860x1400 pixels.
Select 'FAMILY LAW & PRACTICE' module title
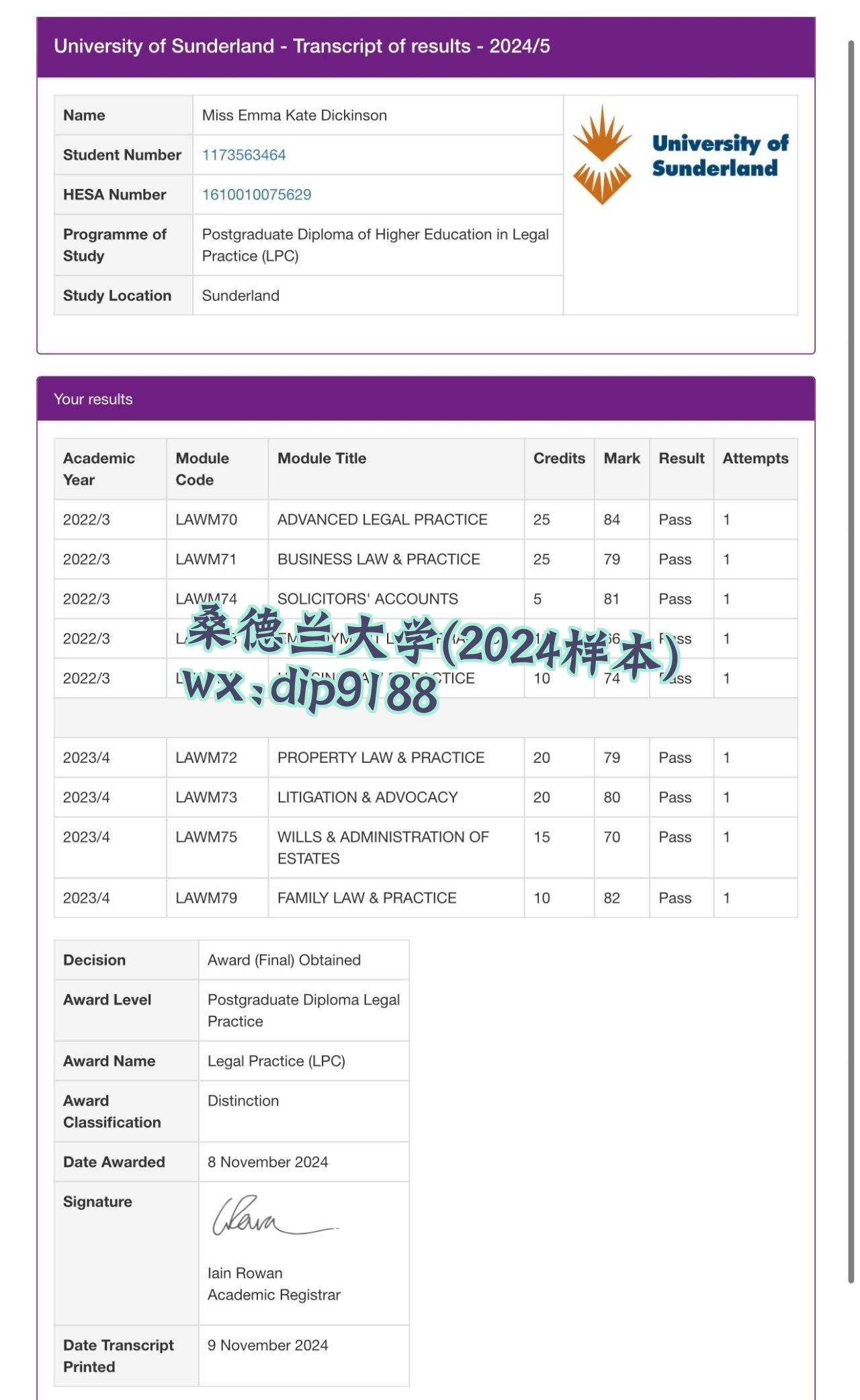(x=367, y=898)
